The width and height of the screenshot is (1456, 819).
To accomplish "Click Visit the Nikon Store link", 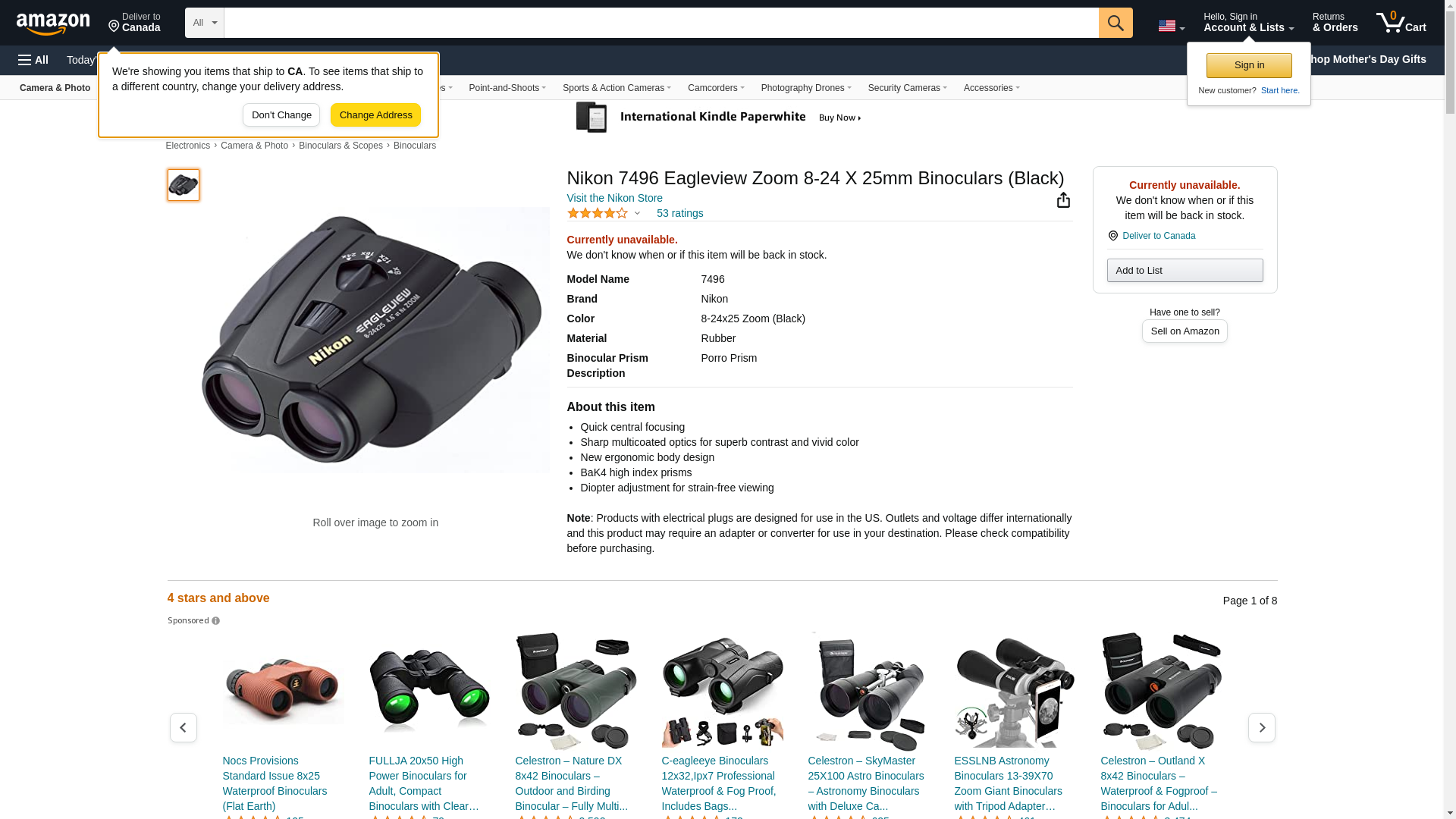I will (x=614, y=198).
